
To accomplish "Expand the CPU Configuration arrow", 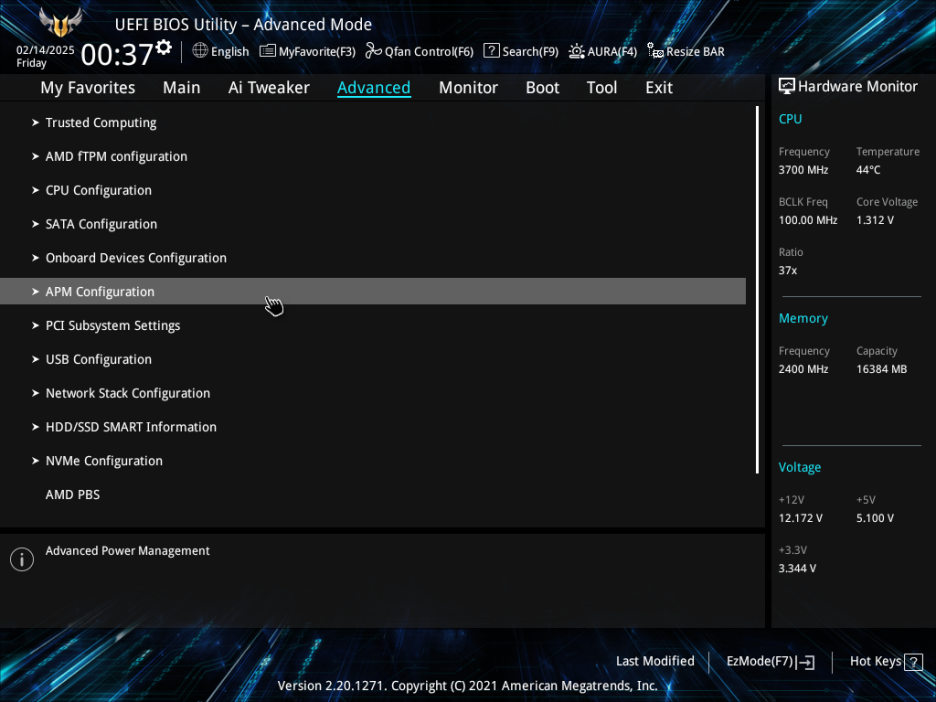I will [35, 190].
